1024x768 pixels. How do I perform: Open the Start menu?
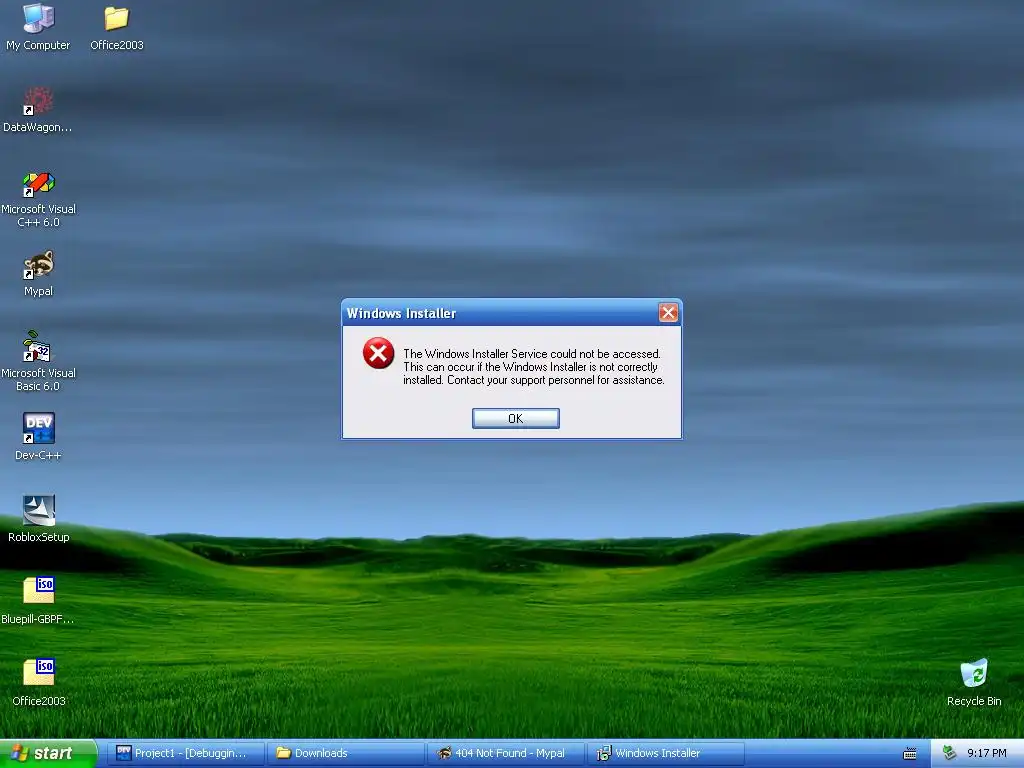click(x=48, y=753)
